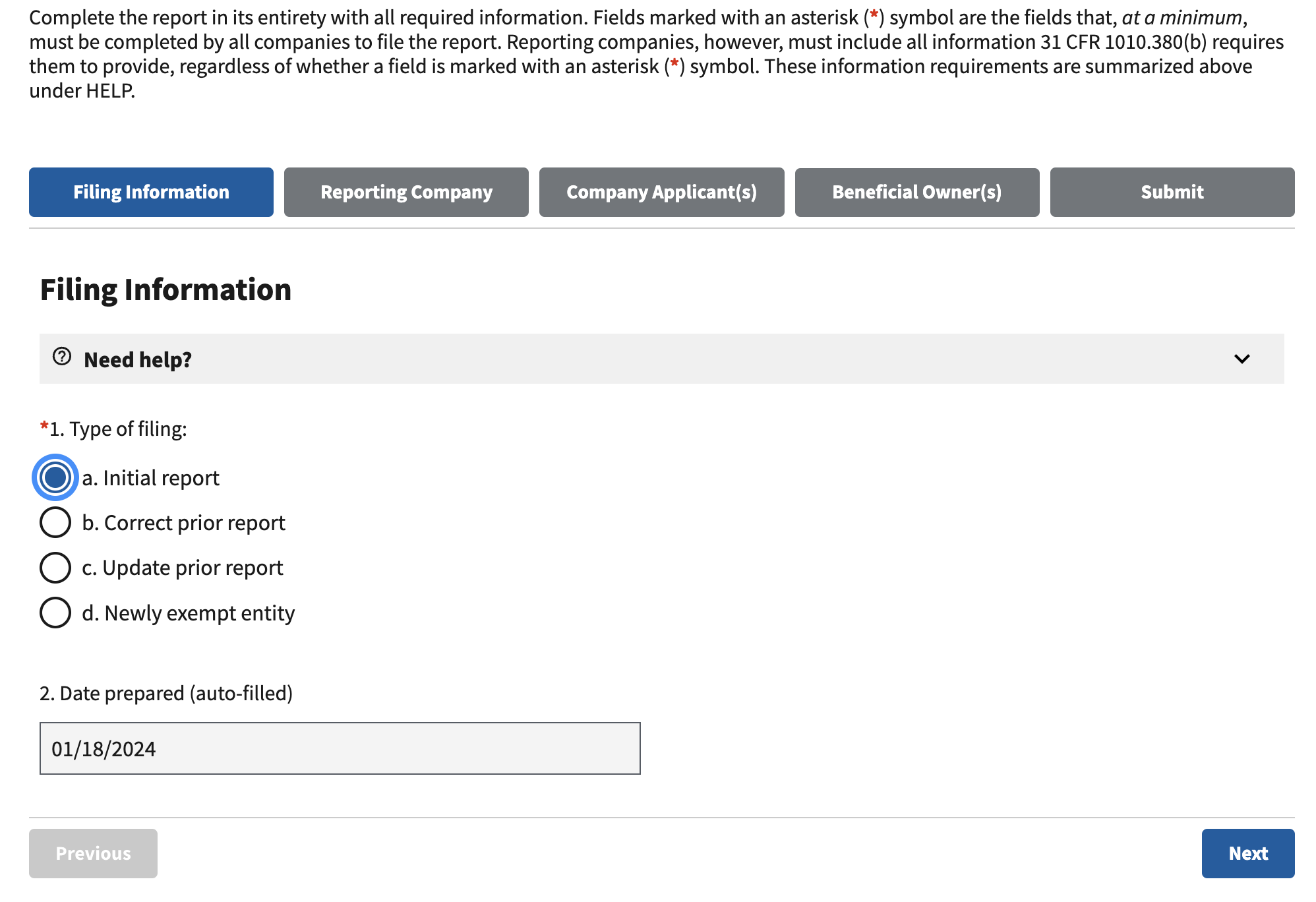Go to the Company Applicant(s) tab

tap(661, 192)
